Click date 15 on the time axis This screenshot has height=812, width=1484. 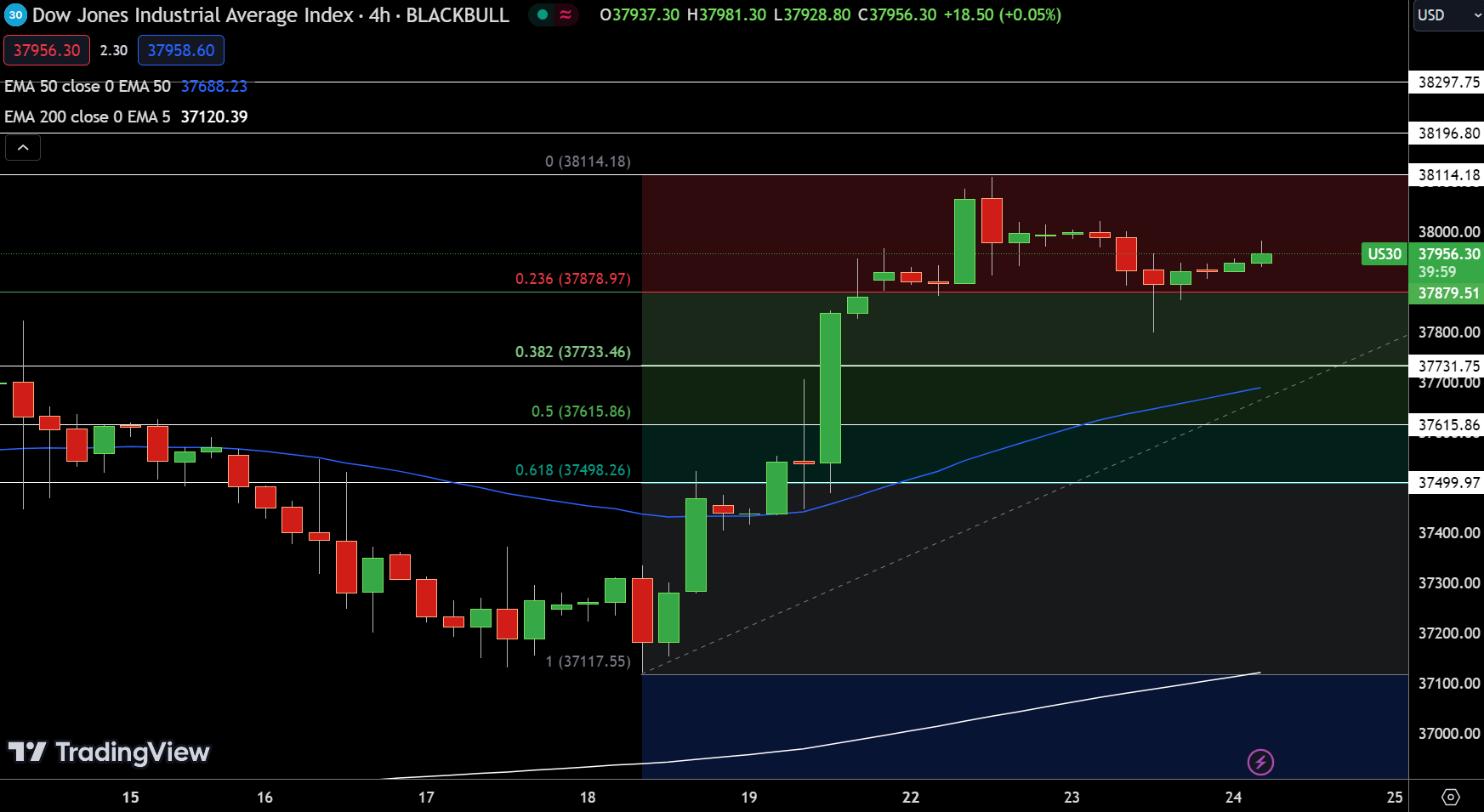pyautogui.click(x=130, y=798)
